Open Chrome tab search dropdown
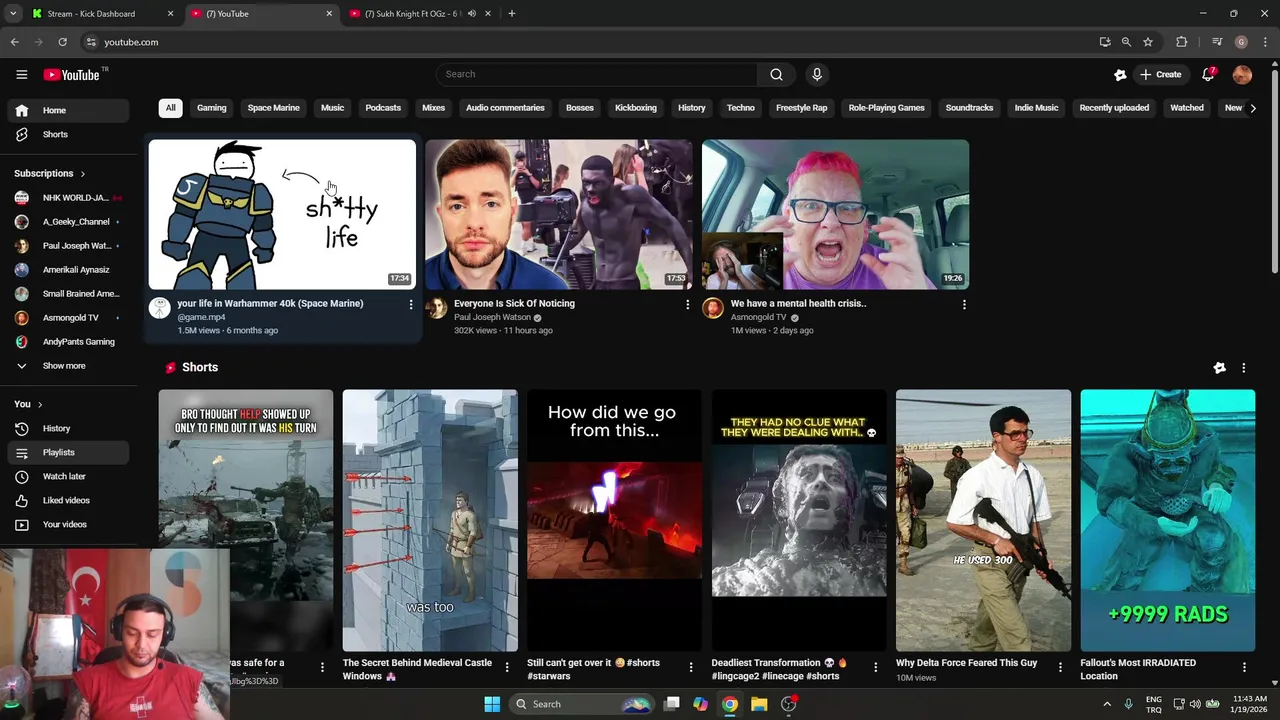Screen dimensions: 1280x720 [x=13, y=14]
